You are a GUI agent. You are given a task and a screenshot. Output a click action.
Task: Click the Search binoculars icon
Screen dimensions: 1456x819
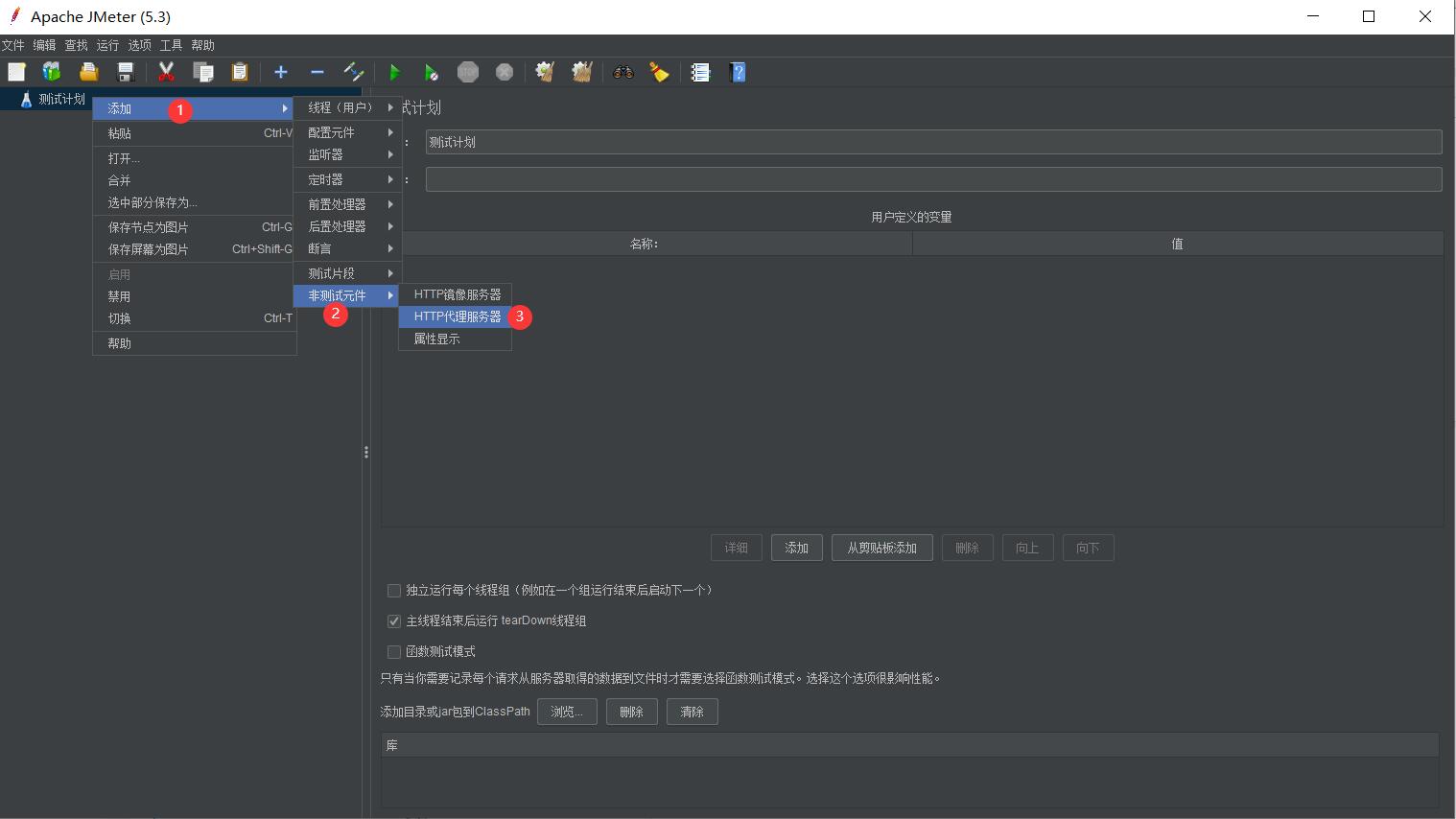(x=623, y=72)
